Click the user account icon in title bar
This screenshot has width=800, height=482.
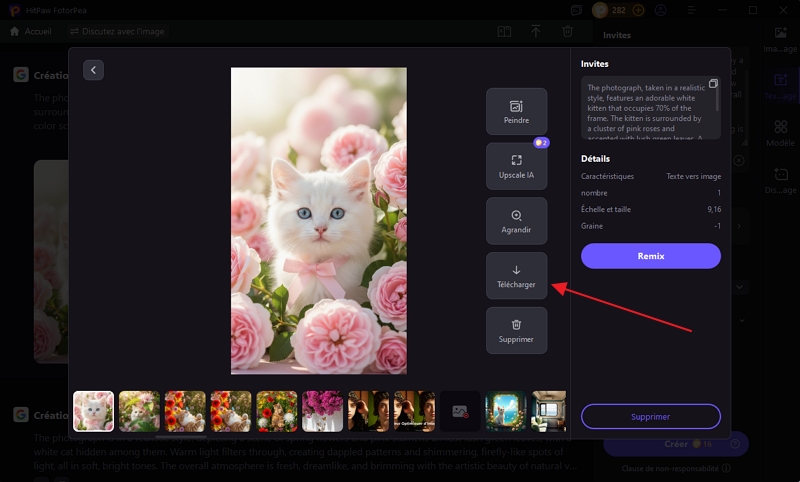pyautogui.click(x=661, y=10)
